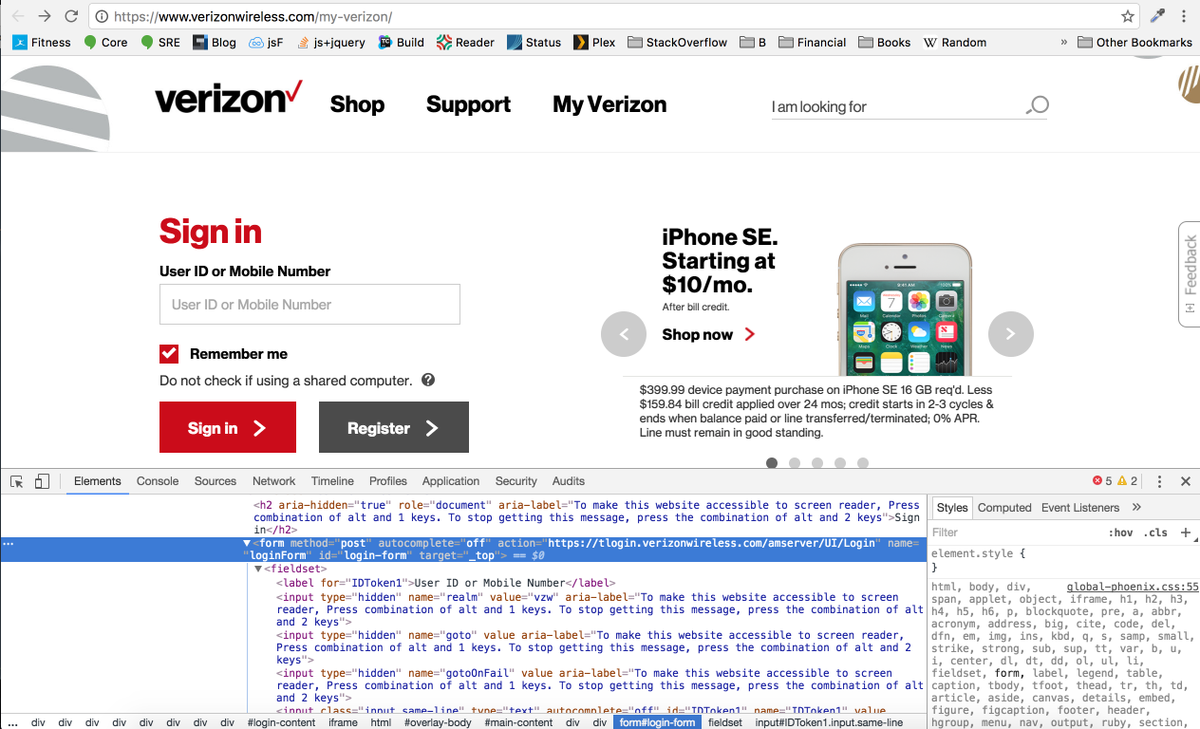Open the Blog bookmark

point(215,42)
